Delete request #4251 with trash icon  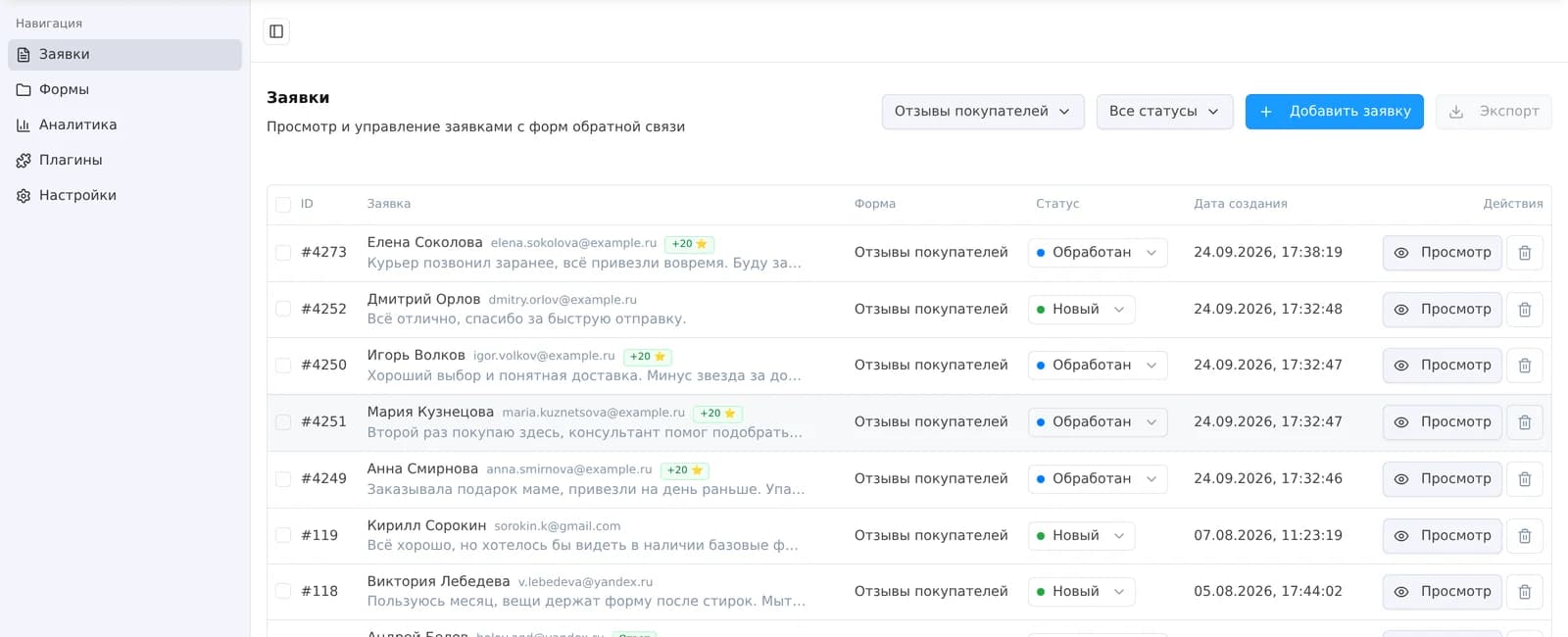1525,422
